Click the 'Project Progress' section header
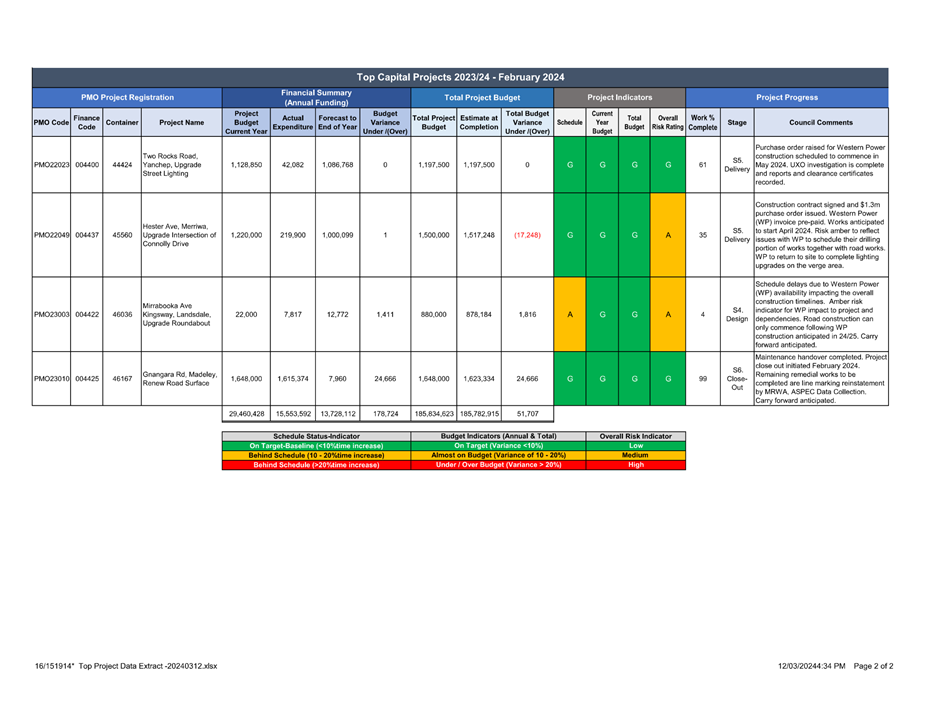The image size is (925, 702). (787, 97)
